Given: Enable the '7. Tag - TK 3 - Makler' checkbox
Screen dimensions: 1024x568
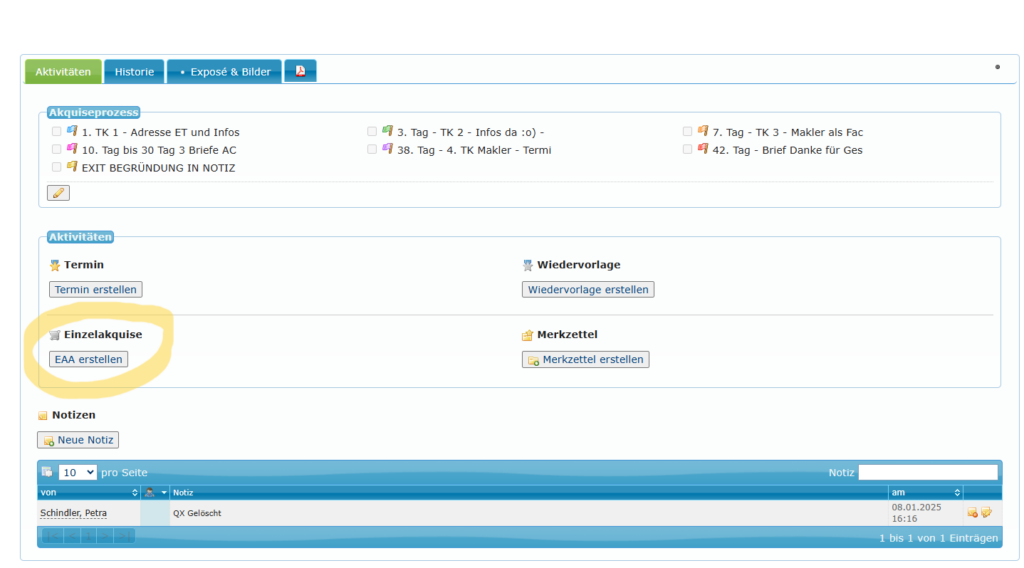Looking at the screenshot, I should [x=687, y=132].
